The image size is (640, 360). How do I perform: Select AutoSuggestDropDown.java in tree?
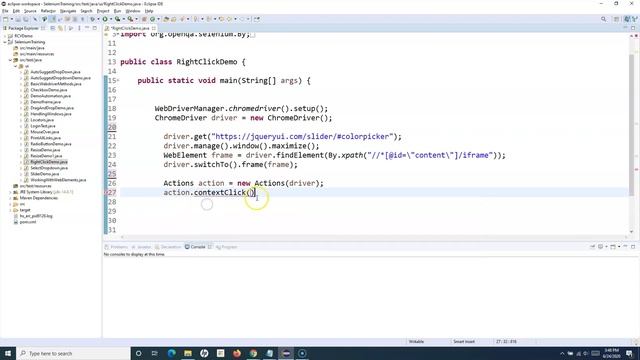click(x=55, y=72)
